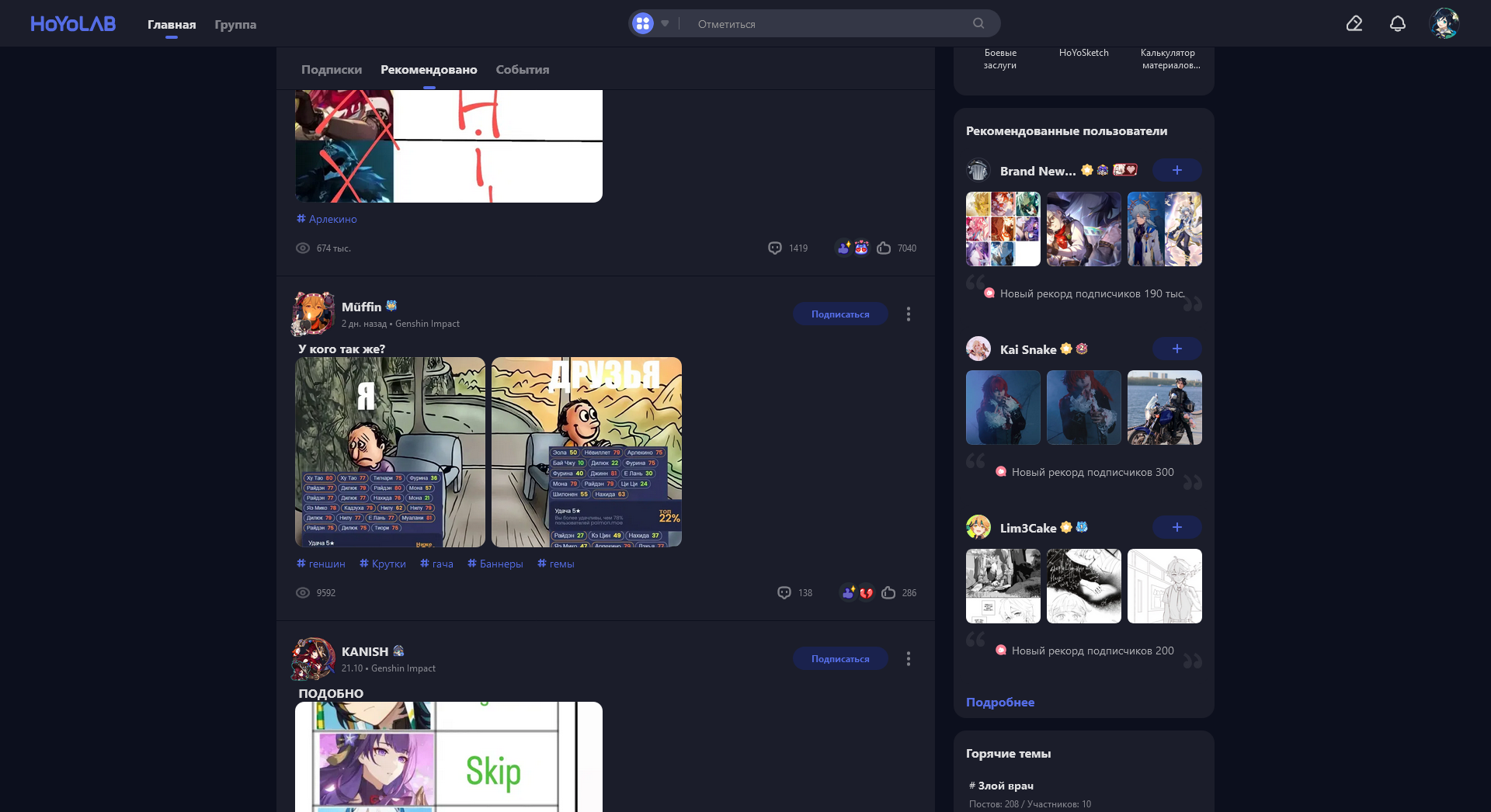Click Подробнее under recommended users
1491x812 pixels.
[1000, 702]
